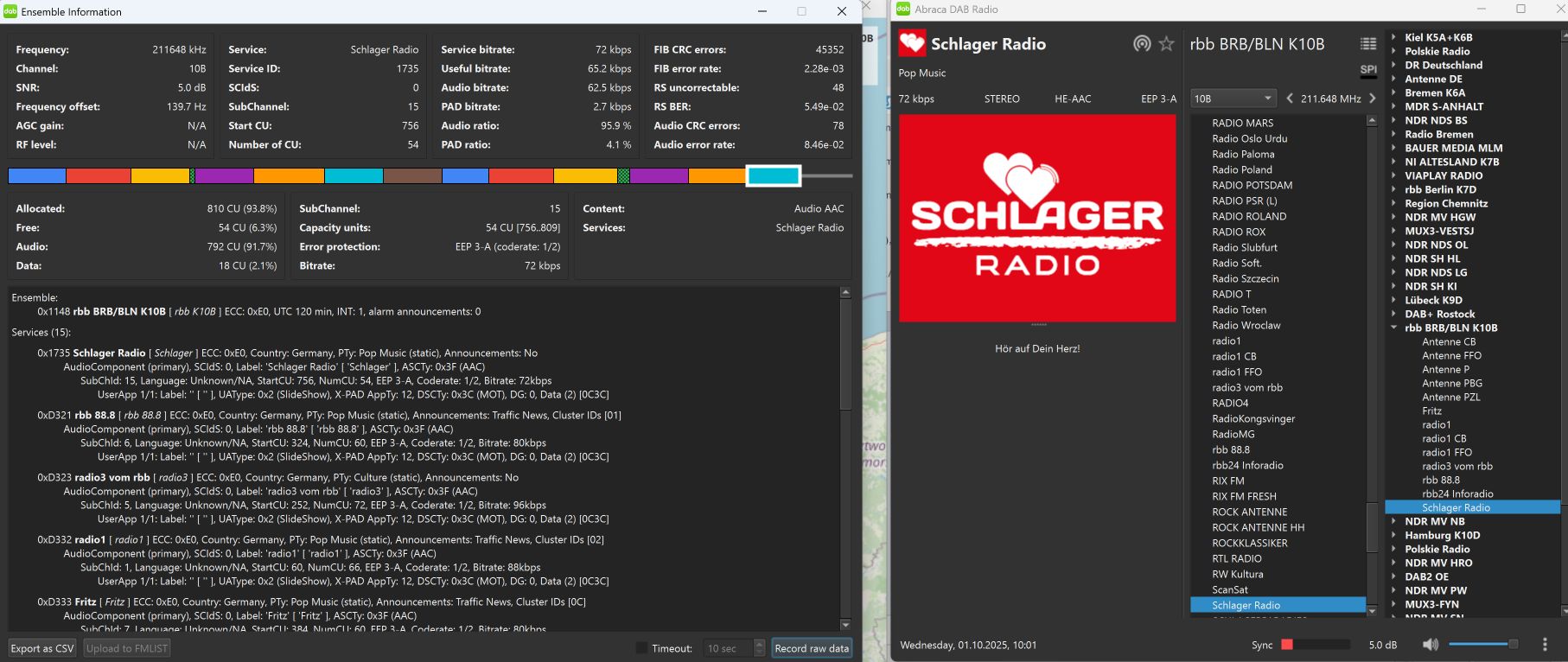
Task: Click the Export as CSV button
Action: (x=42, y=648)
